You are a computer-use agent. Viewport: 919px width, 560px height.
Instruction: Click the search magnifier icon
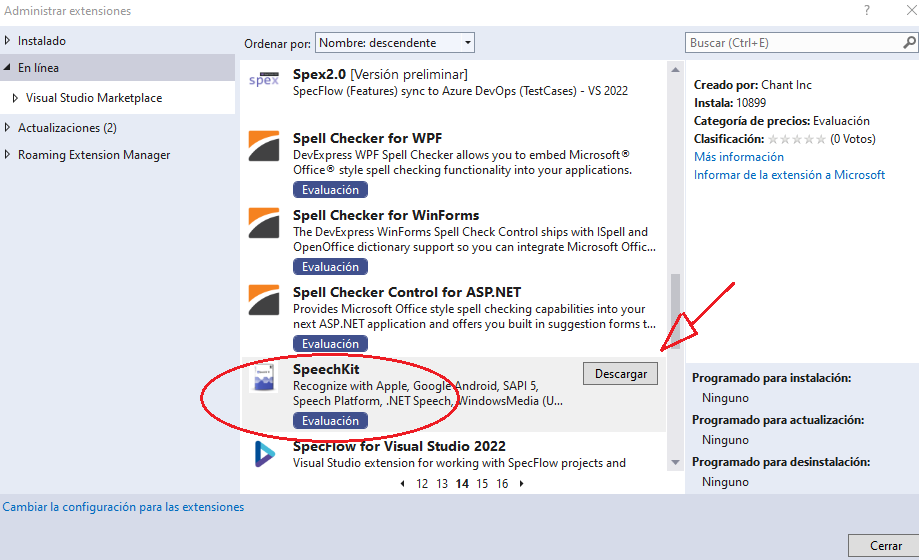(909, 43)
